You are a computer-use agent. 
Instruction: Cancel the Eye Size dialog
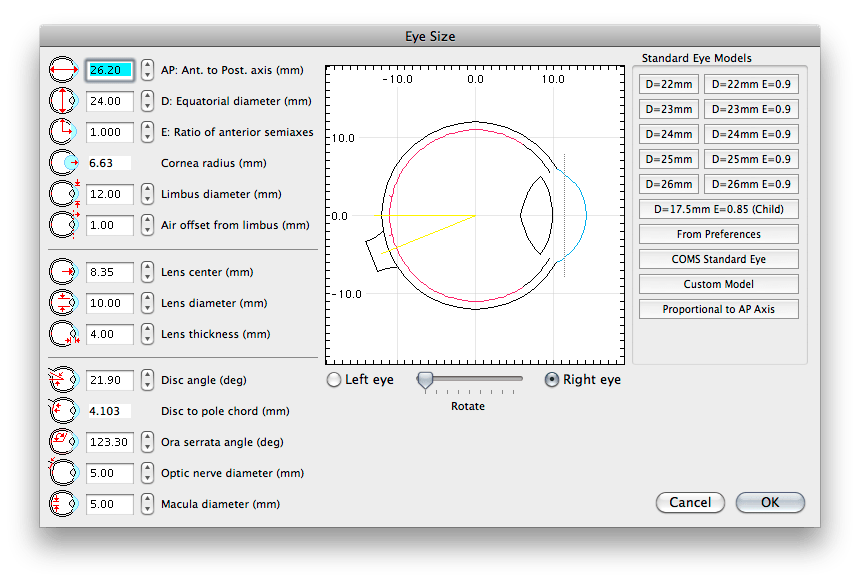coord(690,502)
